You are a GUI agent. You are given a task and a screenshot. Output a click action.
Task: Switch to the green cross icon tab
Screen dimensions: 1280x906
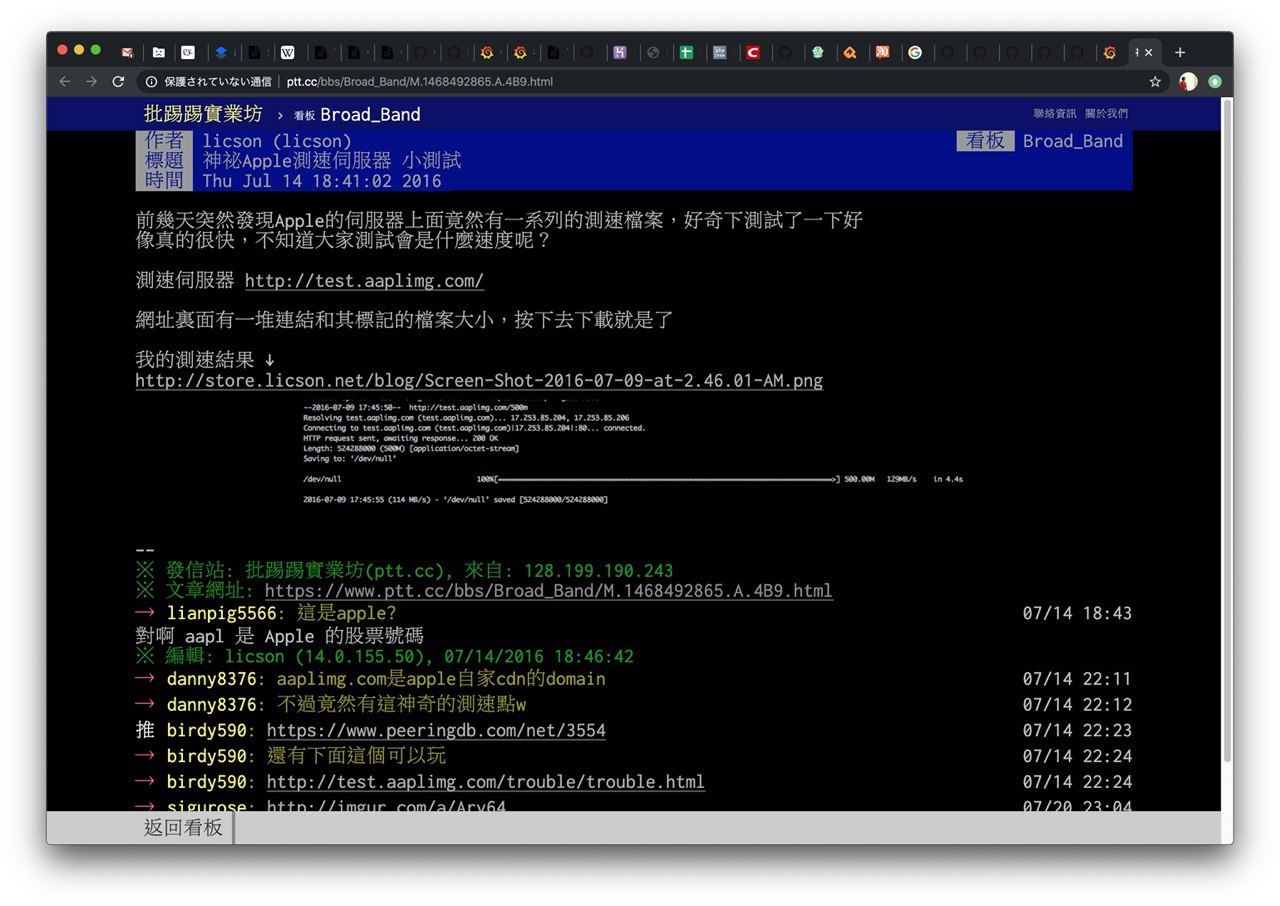click(x=686, y=52)
